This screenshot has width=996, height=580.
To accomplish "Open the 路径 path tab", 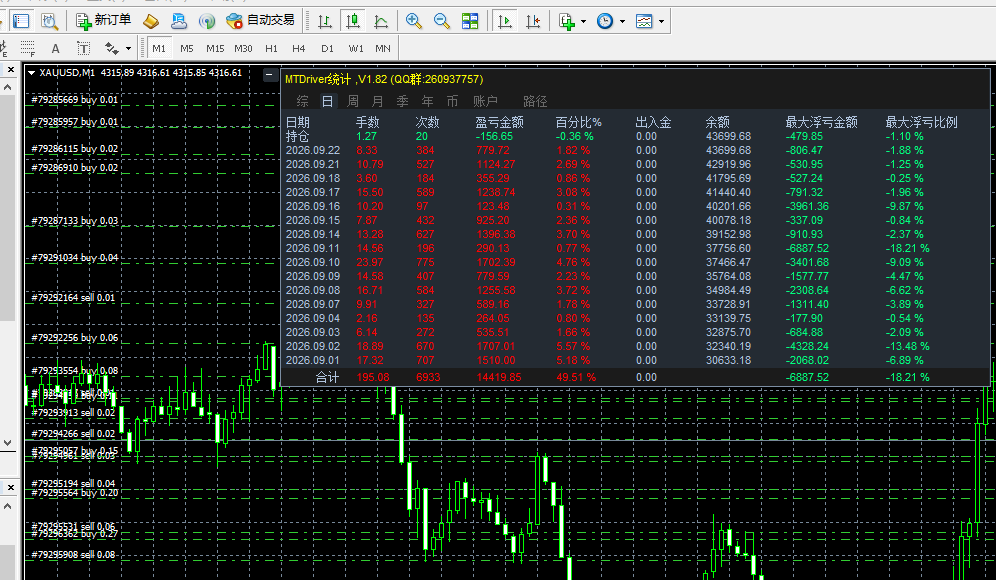I will pos(535,101).
